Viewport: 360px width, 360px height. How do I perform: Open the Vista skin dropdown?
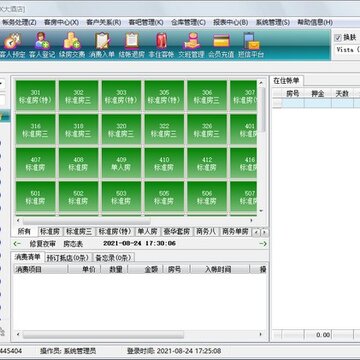(347, 49)
